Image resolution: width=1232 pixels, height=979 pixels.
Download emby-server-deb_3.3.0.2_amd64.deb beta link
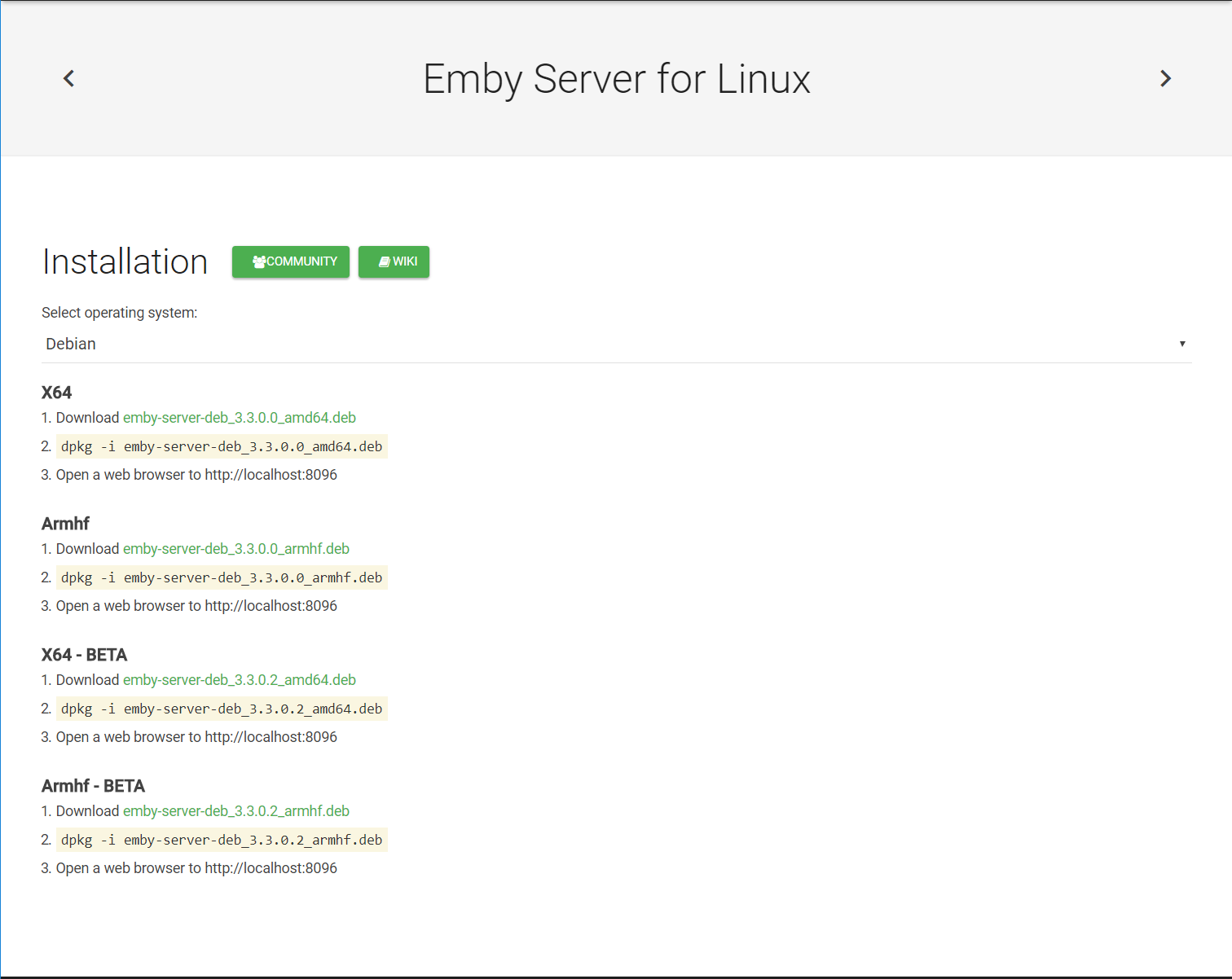coord(240,680)
